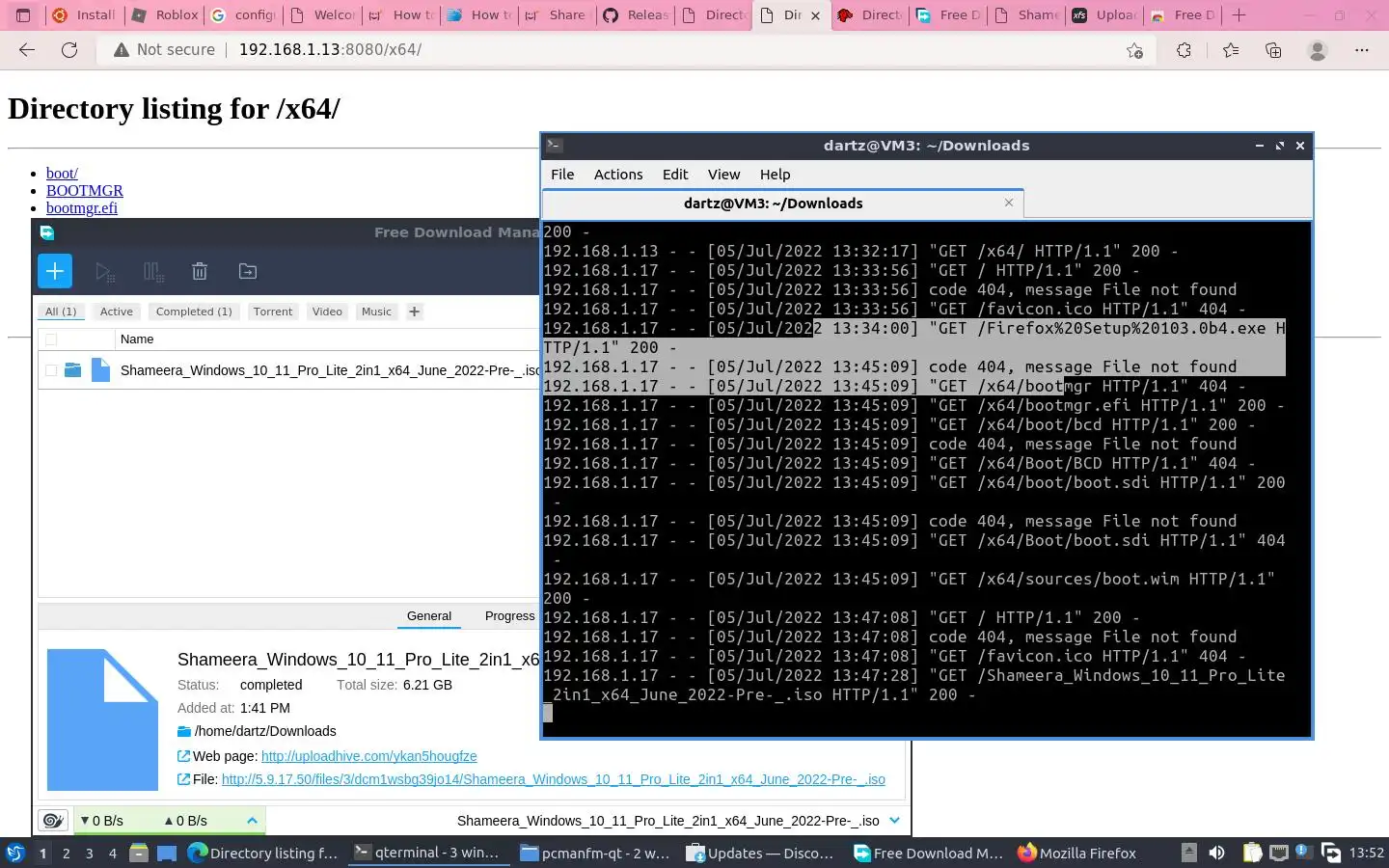Image resolution: width=1389 pixels, height=868 pixels.
Task: Click the show desktop icon in taskbar
Action: point(167,853)
